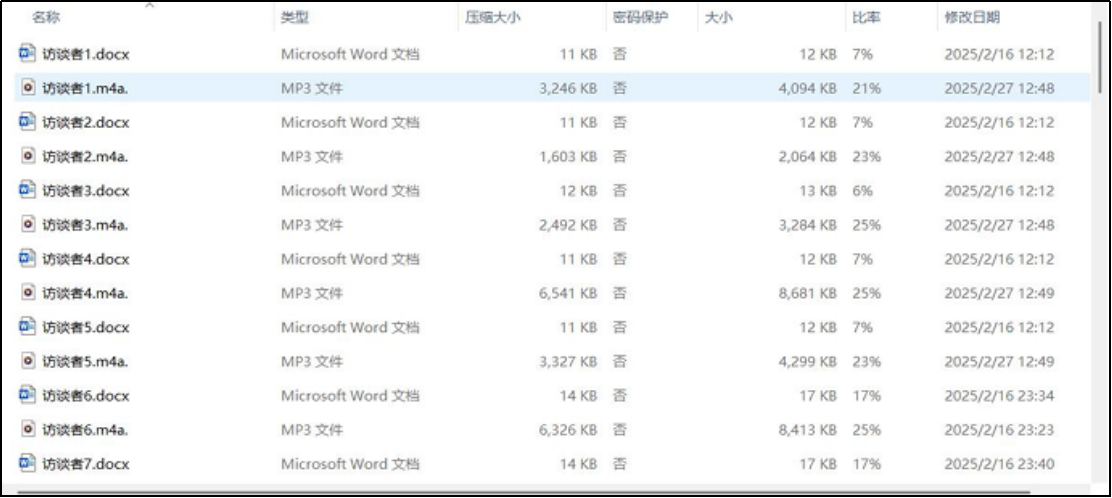Click the 密码保护 column header
The width and height of the screenshot is (1112, 498).
[640, 18]
